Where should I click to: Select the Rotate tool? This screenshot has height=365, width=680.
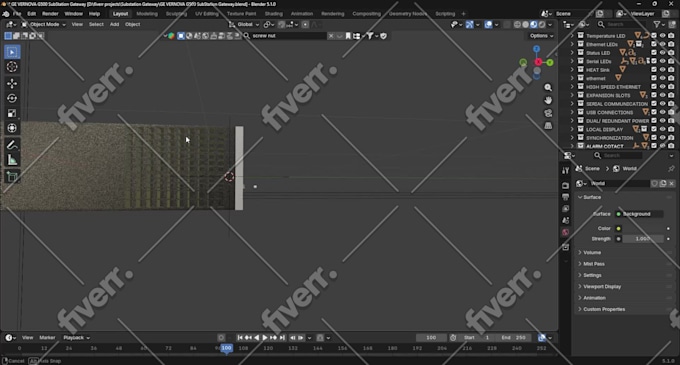click(x=12, y=98)
